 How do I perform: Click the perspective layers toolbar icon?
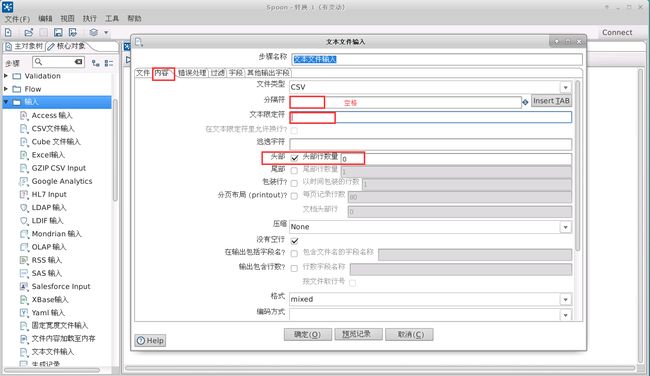pos(94,32)
